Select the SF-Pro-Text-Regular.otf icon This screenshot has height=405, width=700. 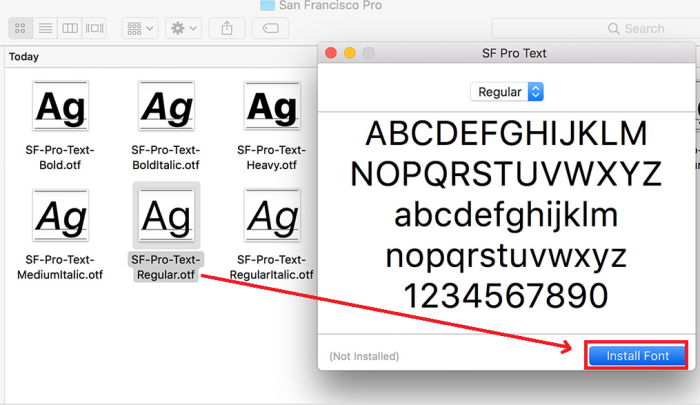click(x=166, y=216)
